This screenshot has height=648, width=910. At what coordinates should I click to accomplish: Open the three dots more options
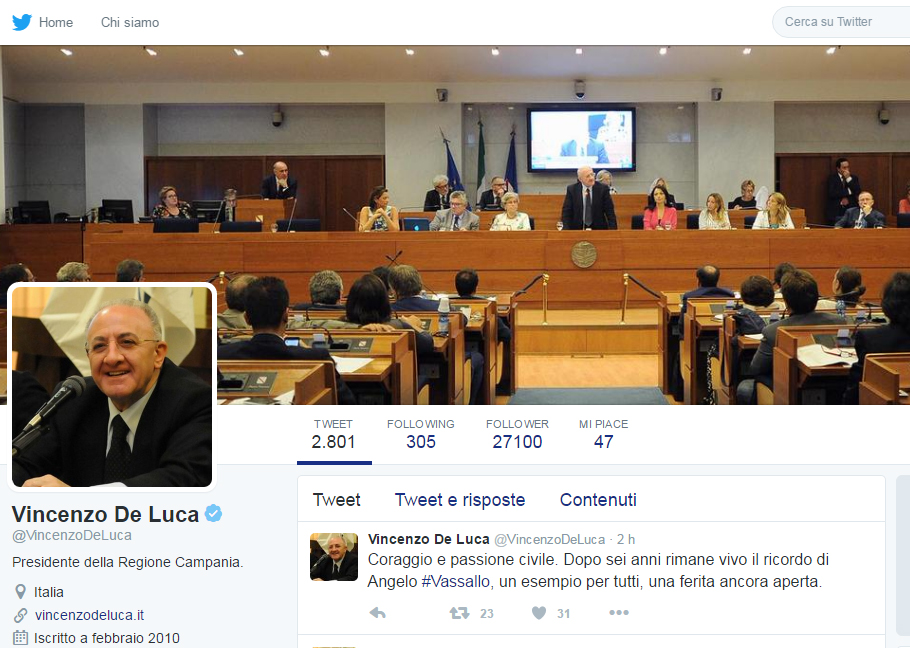click(619, 613)
